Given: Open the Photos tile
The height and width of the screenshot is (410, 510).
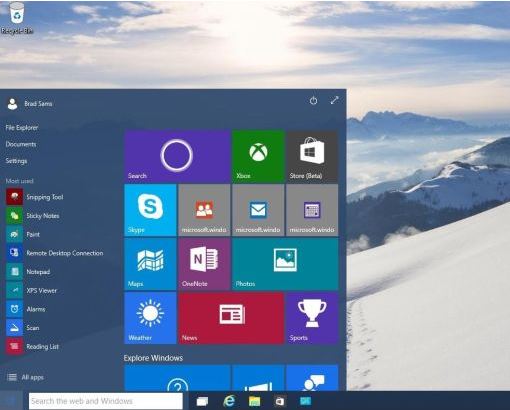Looking at the screenshot, I should pos(285,264).
